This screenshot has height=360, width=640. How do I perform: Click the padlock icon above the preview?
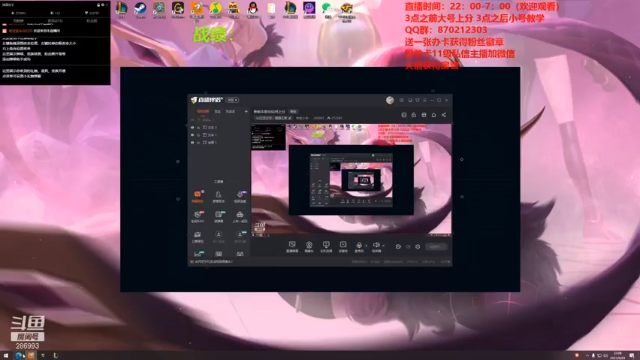pyautogui.click(x=413, y=115)
